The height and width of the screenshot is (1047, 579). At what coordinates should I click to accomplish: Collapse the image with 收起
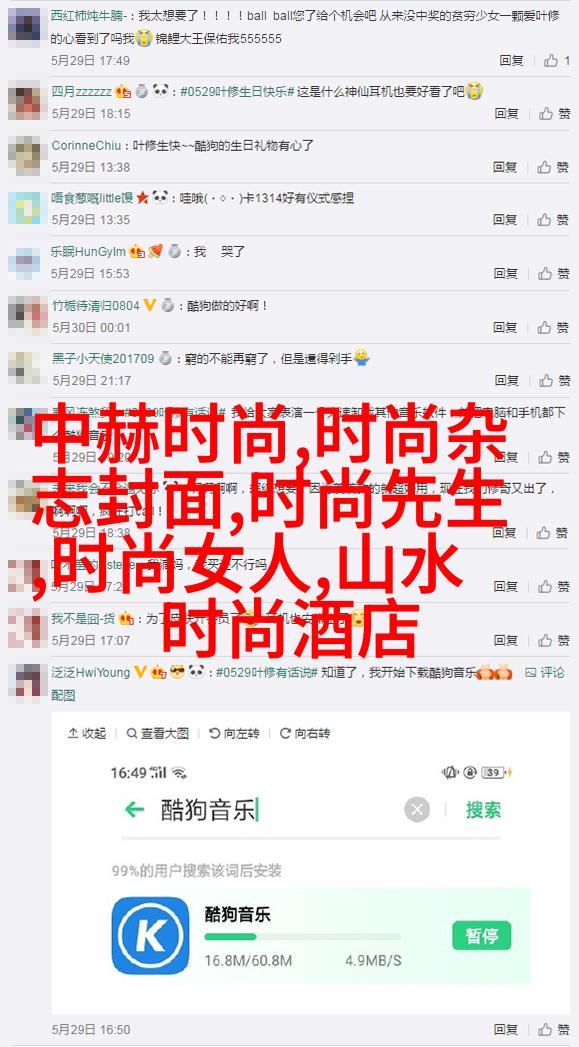pos(87,733)
